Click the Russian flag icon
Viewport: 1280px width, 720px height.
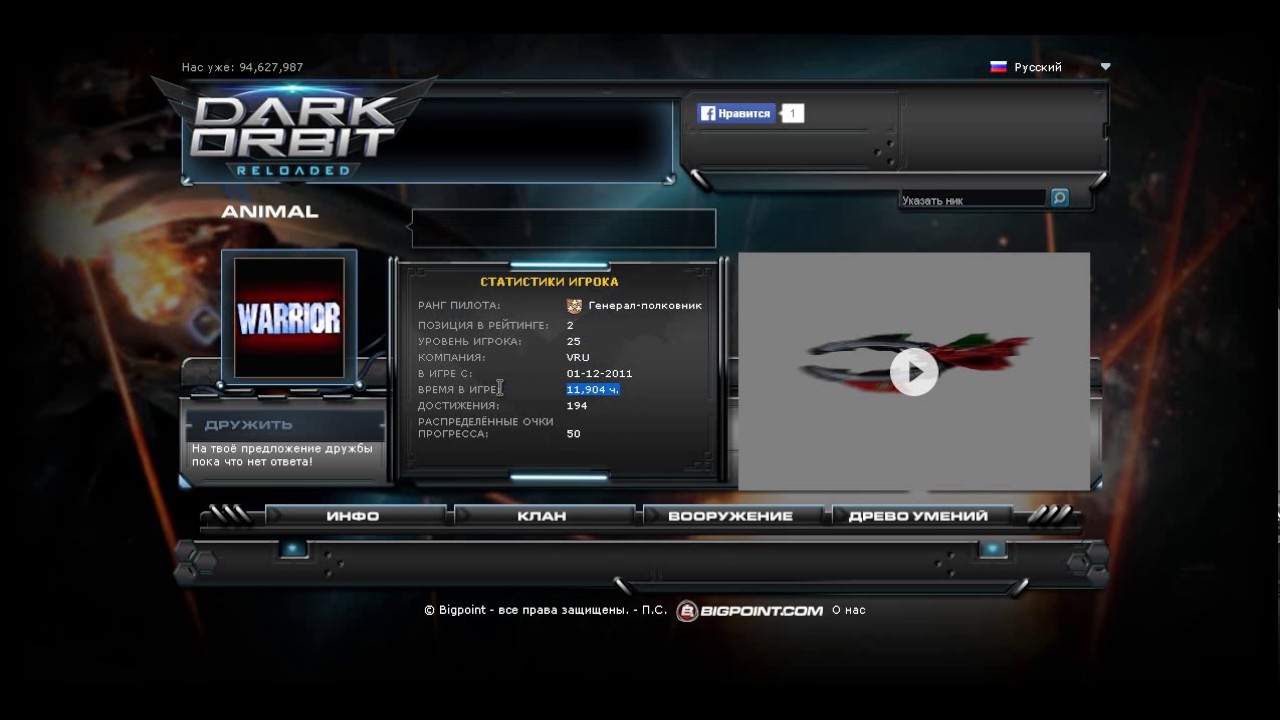[998, 67]
